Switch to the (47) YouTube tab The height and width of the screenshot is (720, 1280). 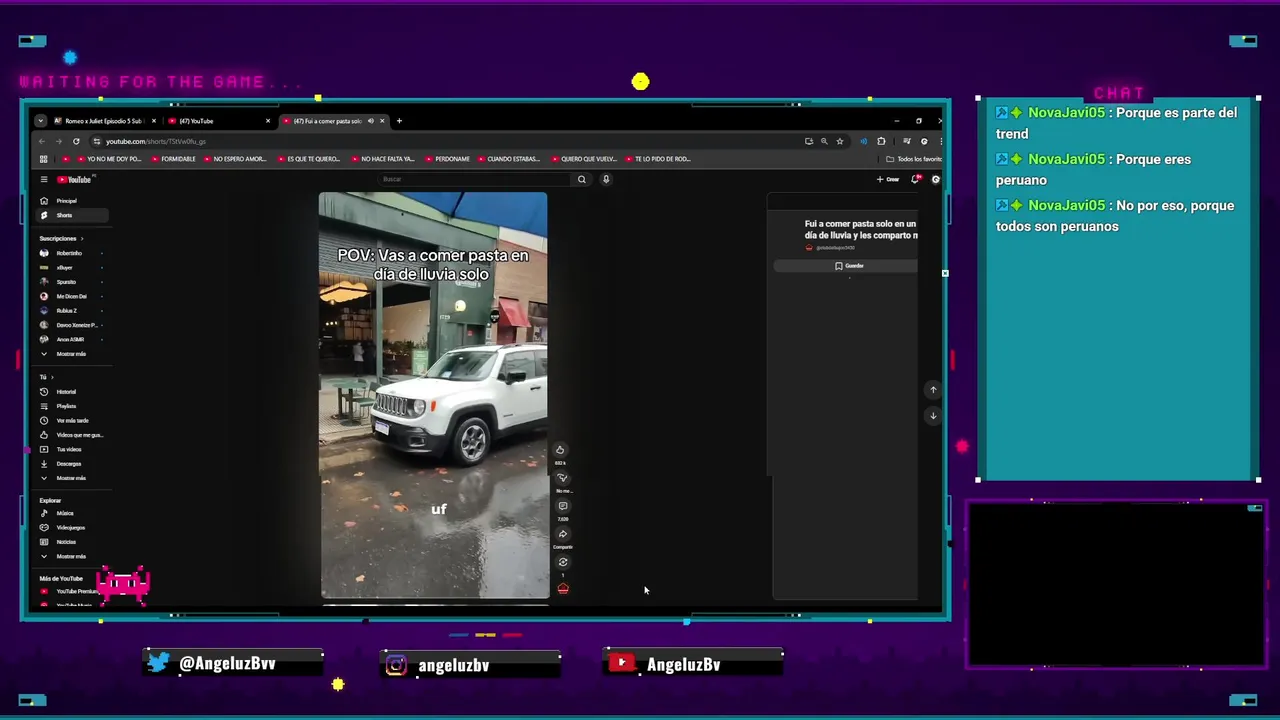(218, 121)
